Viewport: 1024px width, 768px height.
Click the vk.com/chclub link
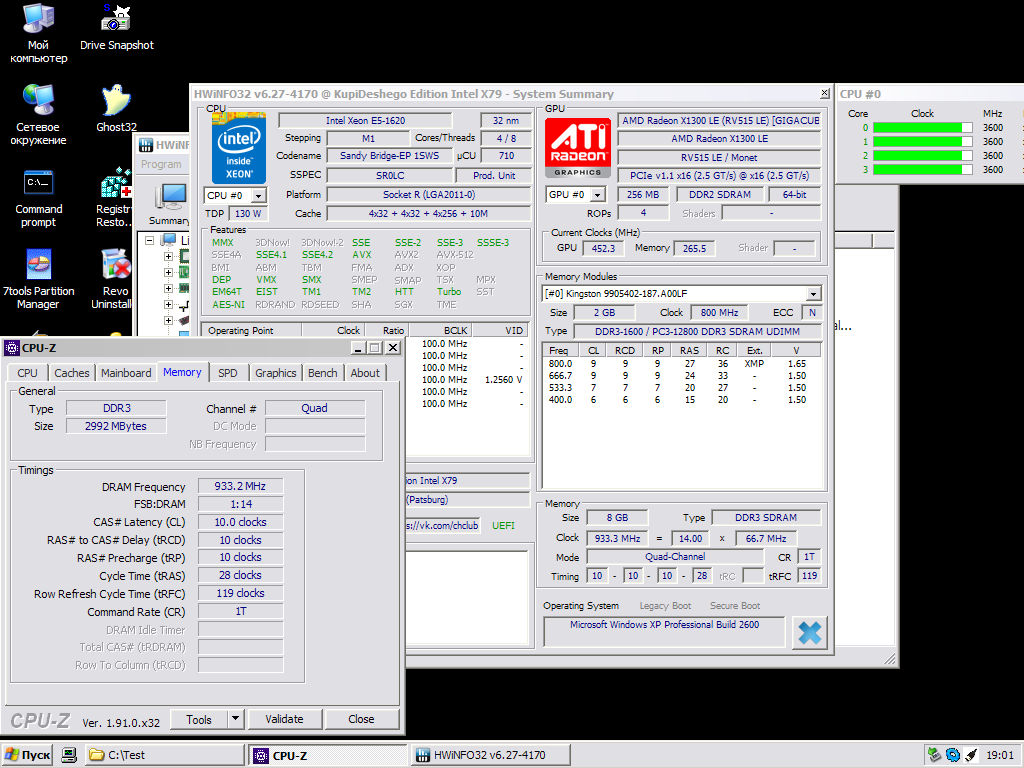[443, 525]
